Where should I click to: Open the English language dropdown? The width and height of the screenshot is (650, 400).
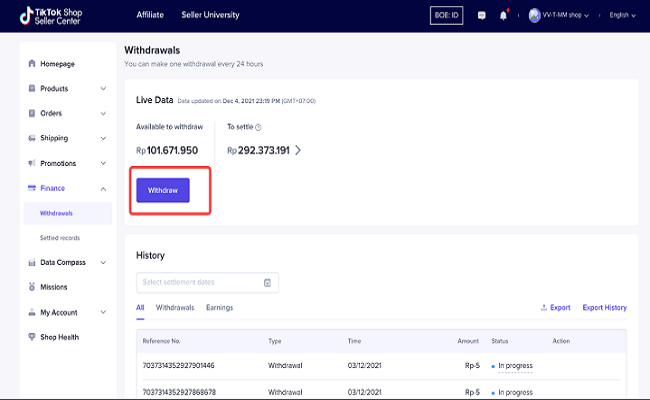pos(620,16)
